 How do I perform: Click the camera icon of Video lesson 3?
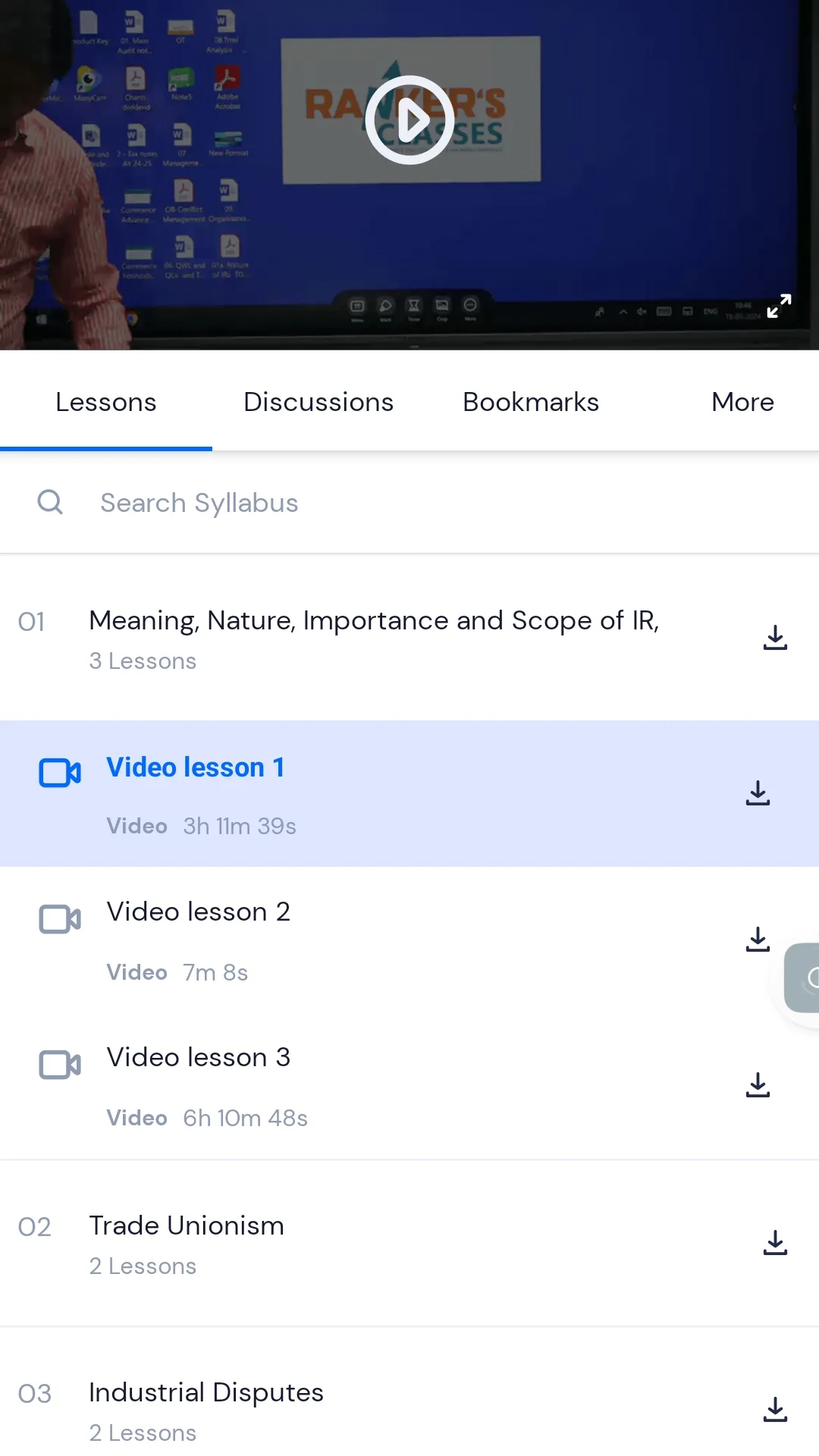[60, 1065]
